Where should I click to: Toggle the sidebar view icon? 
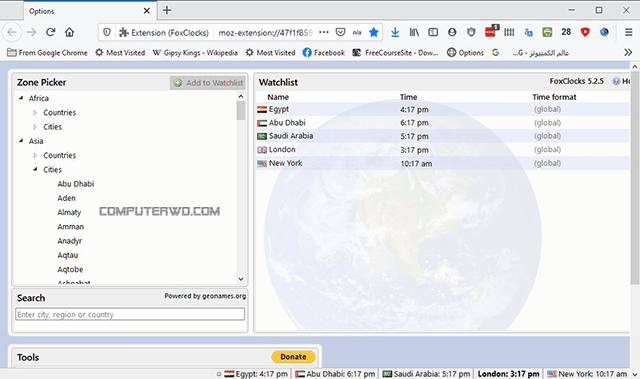tap(433, 32)
